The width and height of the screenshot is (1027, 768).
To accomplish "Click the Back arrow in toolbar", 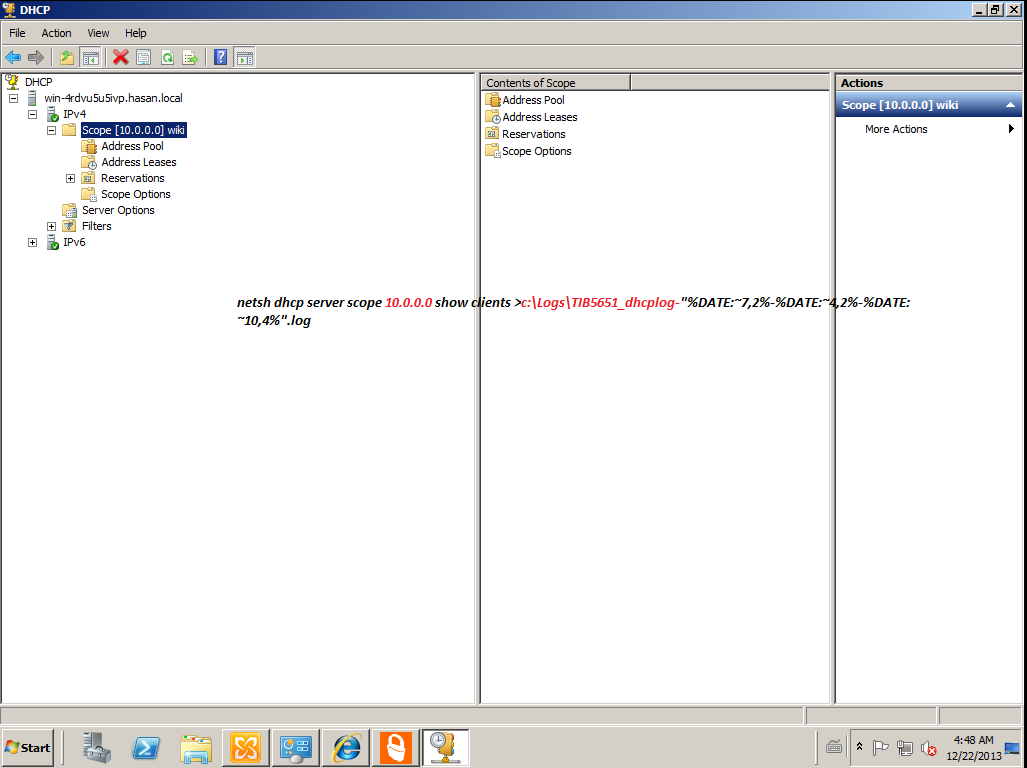I will [x=13, y=57].
